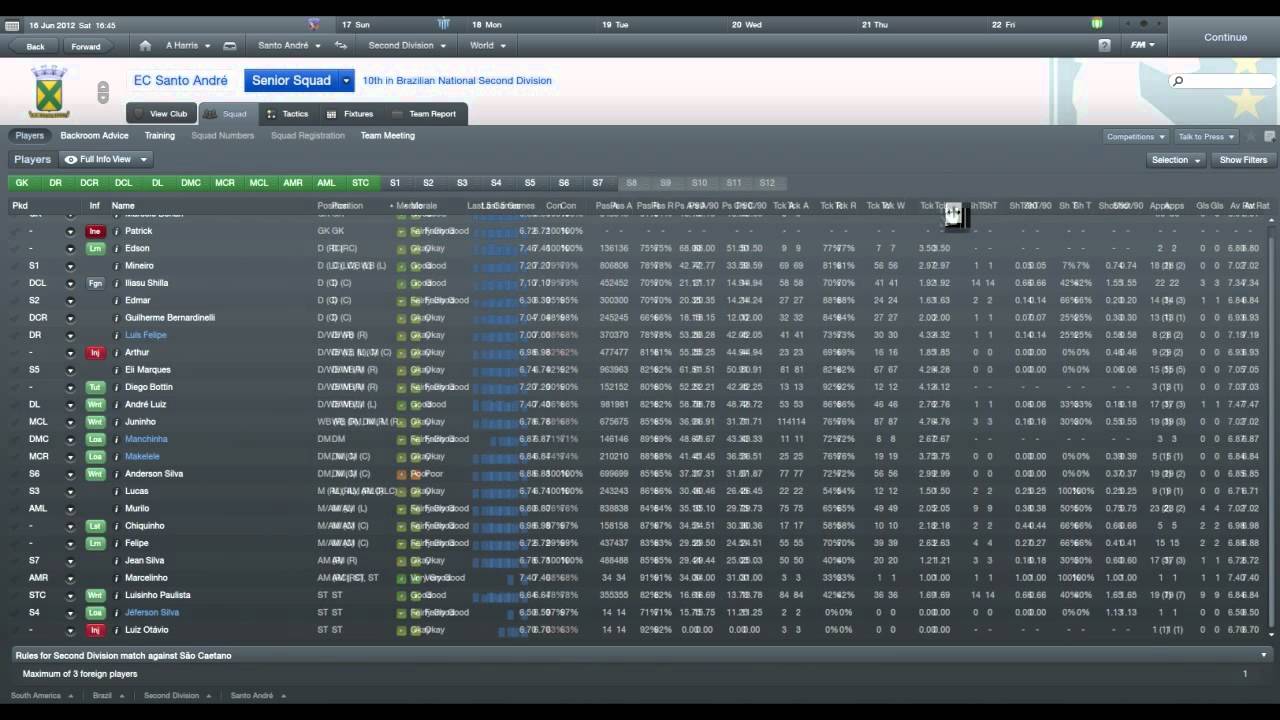Click the Forward navigation button

[x=86, y=46]
